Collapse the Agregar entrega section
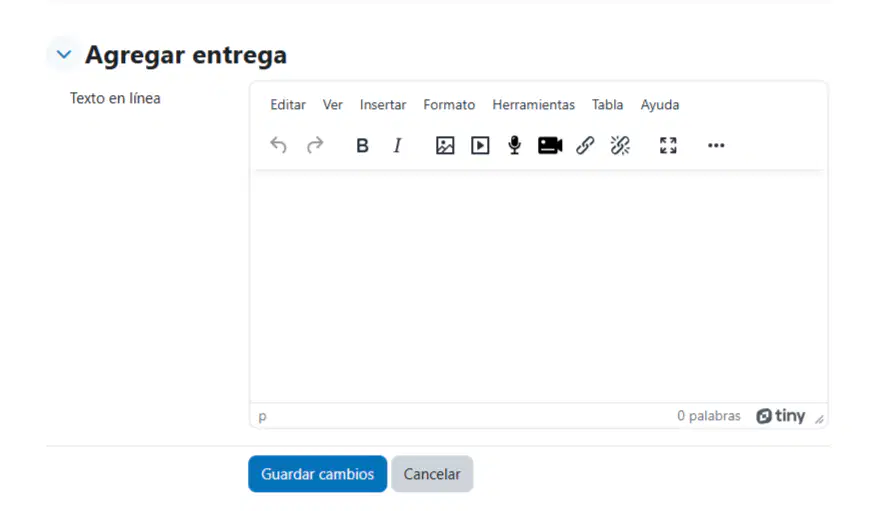This screenshot has width=874, height=511. tap(64, 55)
